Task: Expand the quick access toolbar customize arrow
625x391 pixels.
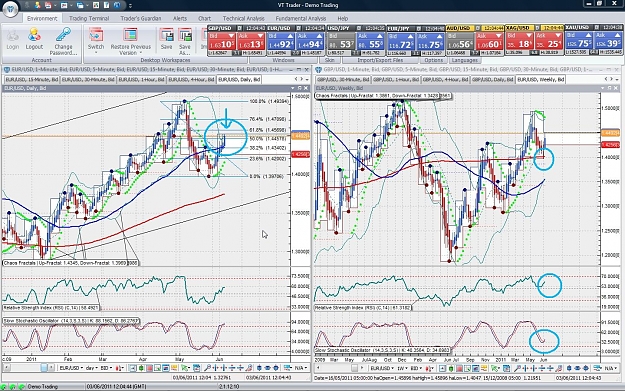Action: click(130, 6)
